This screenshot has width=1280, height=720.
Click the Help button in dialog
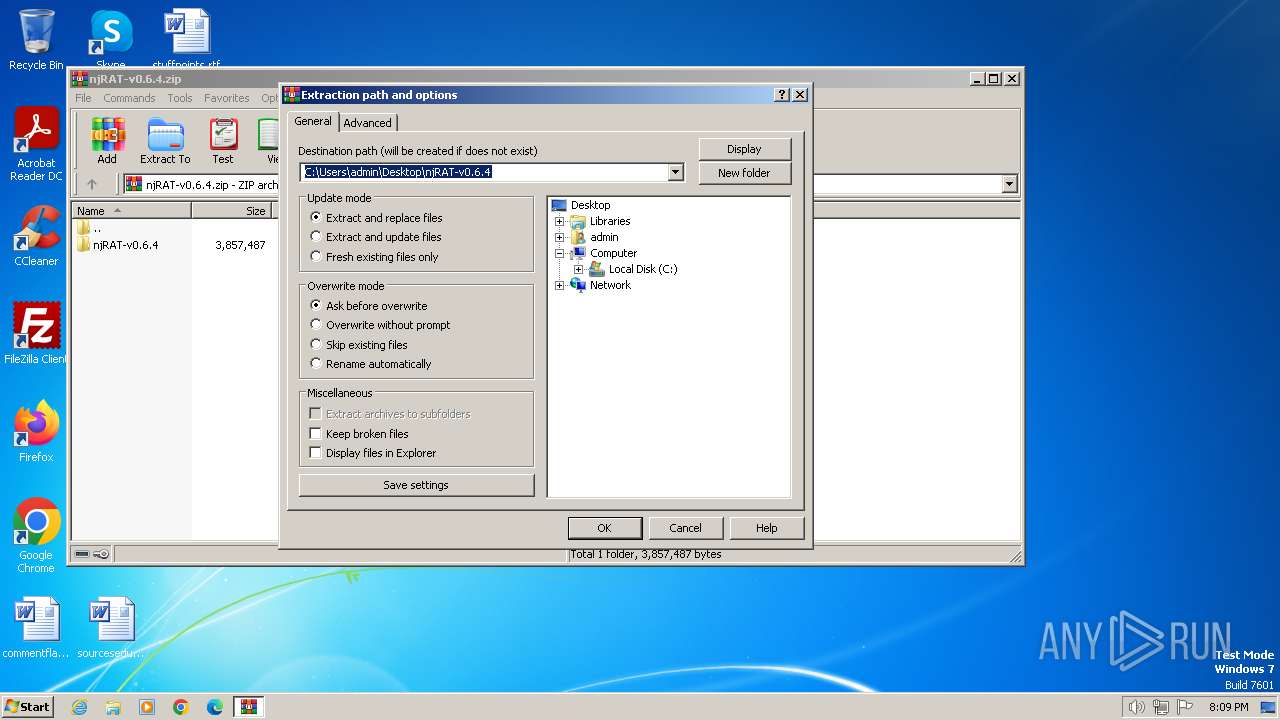(x=766, y=528)
